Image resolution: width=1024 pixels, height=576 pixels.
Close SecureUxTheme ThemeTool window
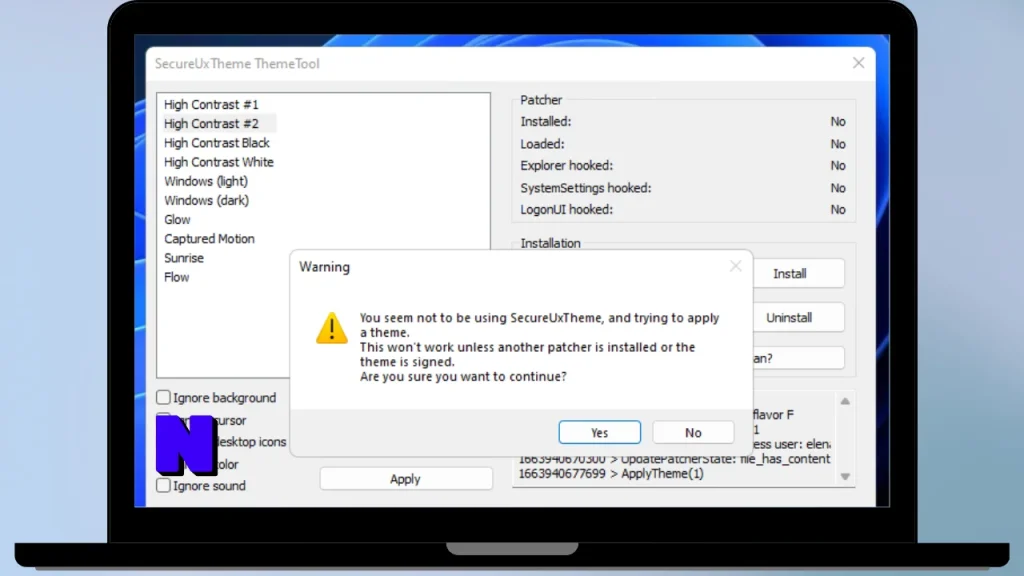click(x=858, y=63)
